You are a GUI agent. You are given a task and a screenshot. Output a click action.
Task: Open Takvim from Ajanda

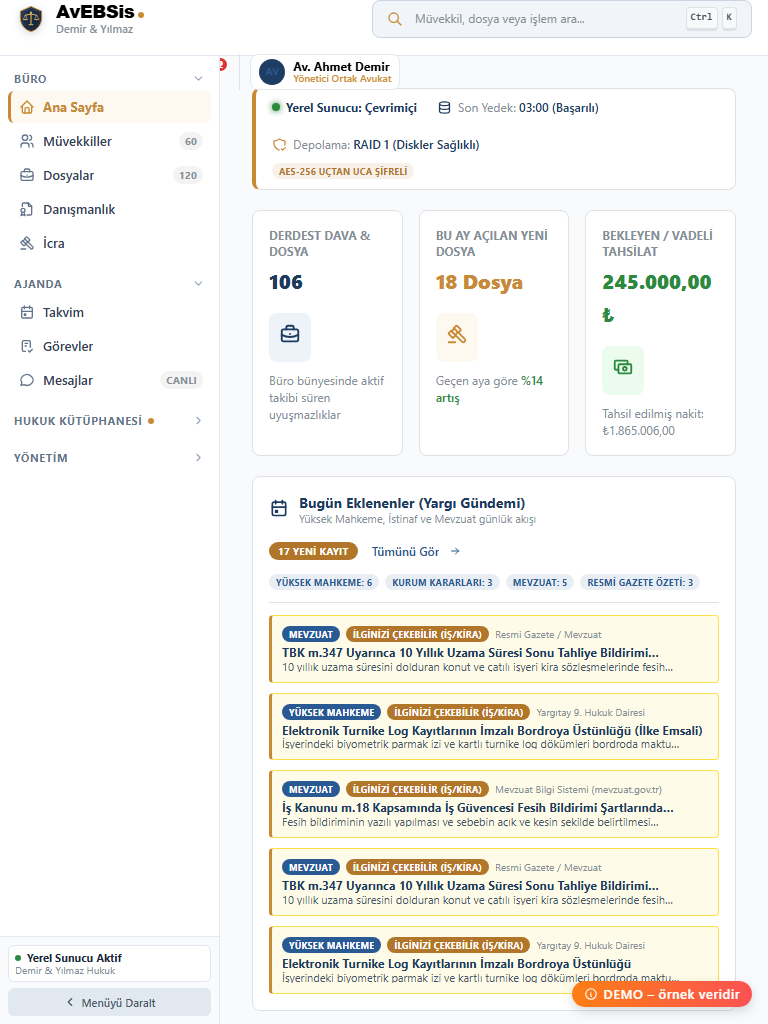(109, 312)
